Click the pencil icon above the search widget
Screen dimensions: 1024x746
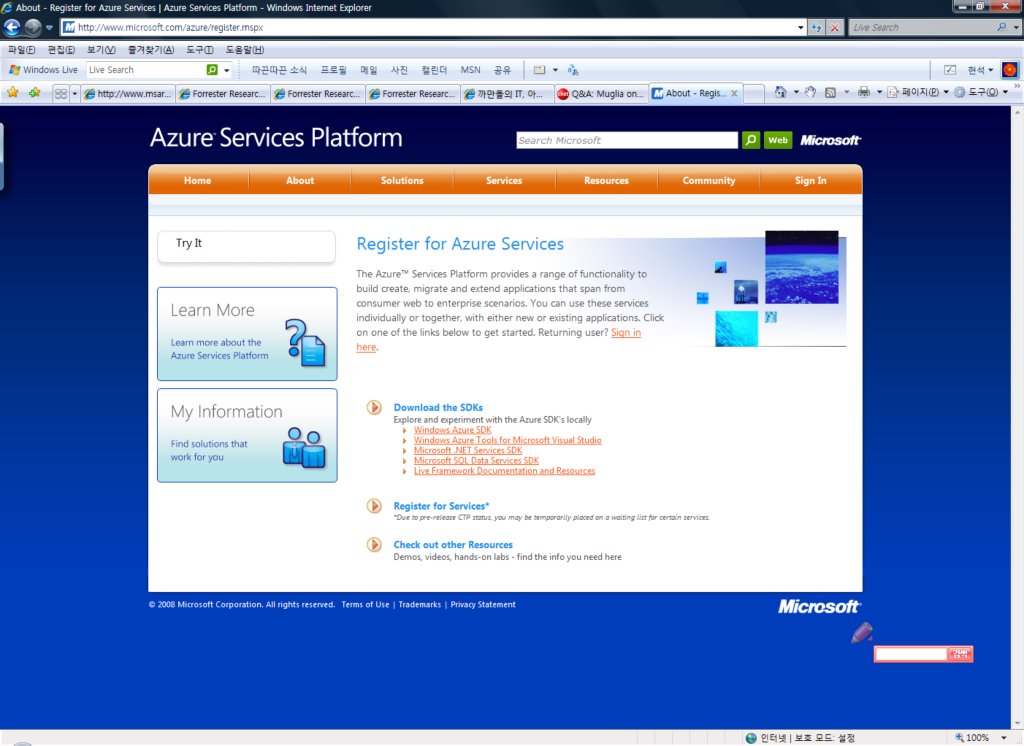tap(862, 632)
